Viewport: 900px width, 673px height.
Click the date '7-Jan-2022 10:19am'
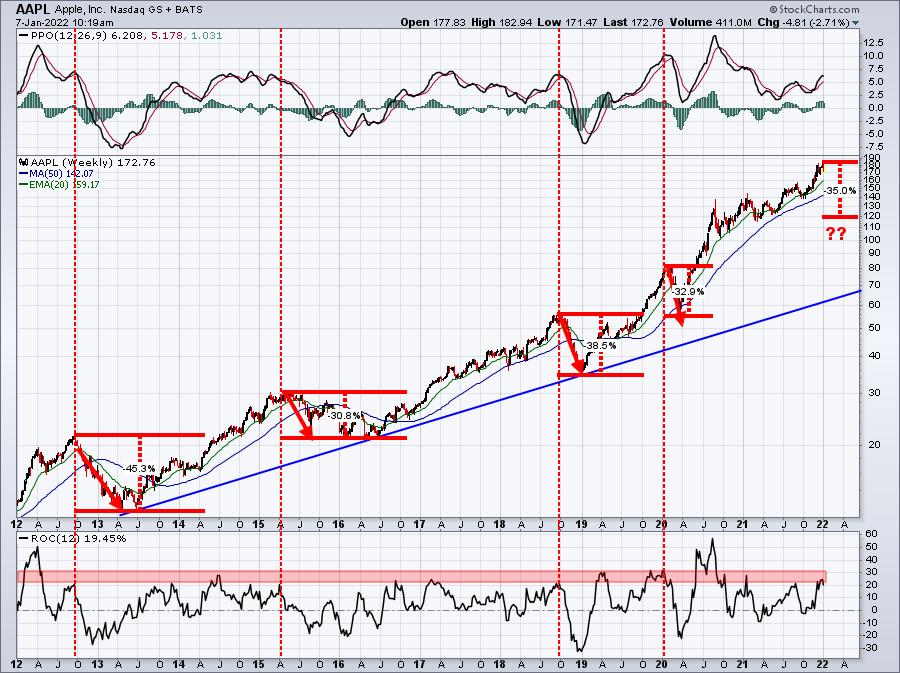tap(64, 23)
